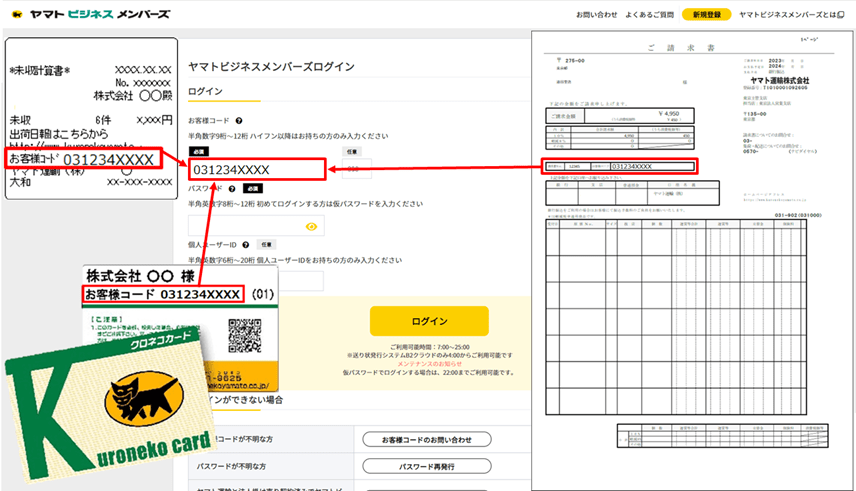Click the お客様コードのお問い合わせ button
The image size is (856, 491).
tap(427, 439)
